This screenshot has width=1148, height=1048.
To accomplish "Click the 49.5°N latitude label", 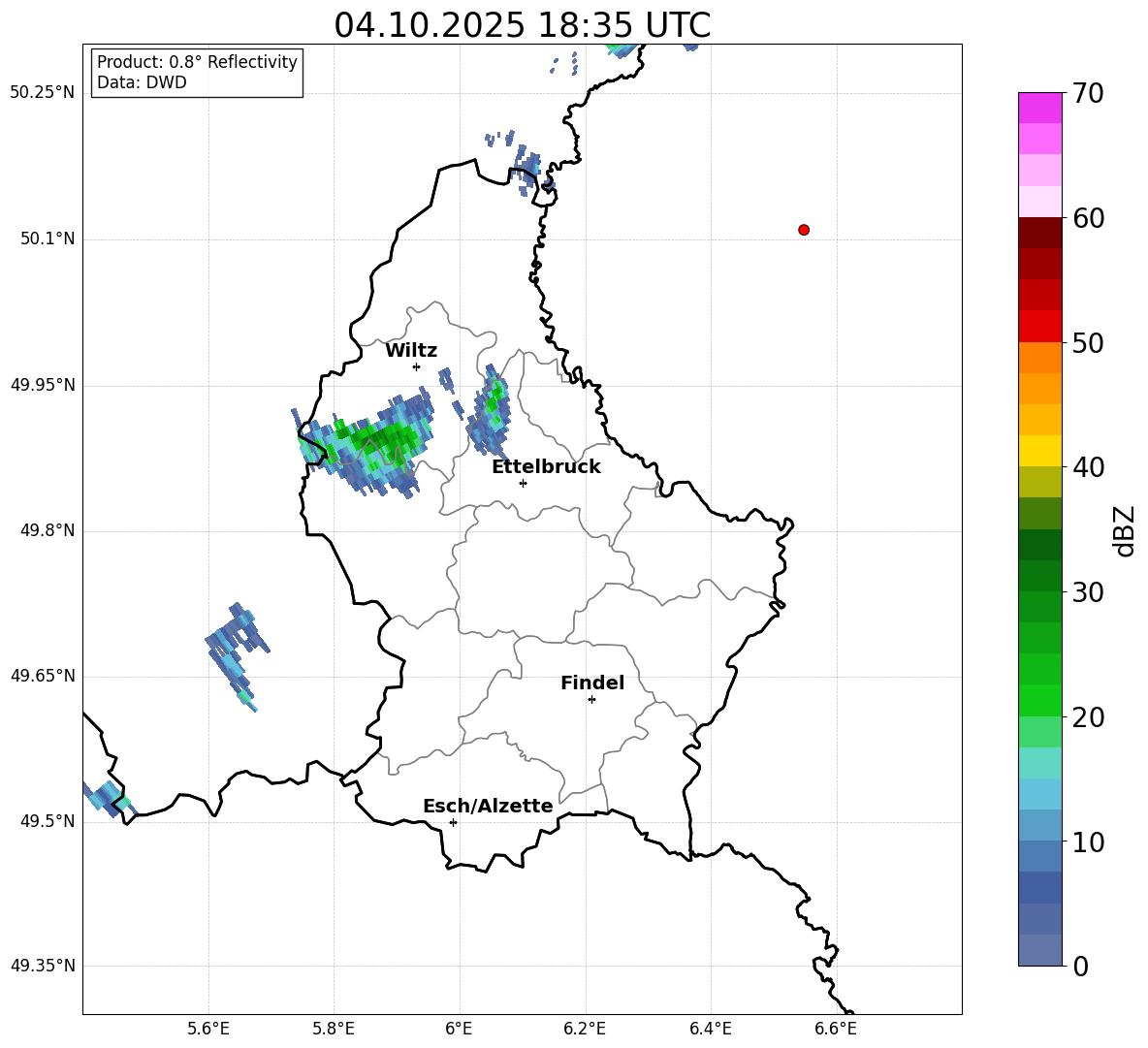I will pos(48,821).
